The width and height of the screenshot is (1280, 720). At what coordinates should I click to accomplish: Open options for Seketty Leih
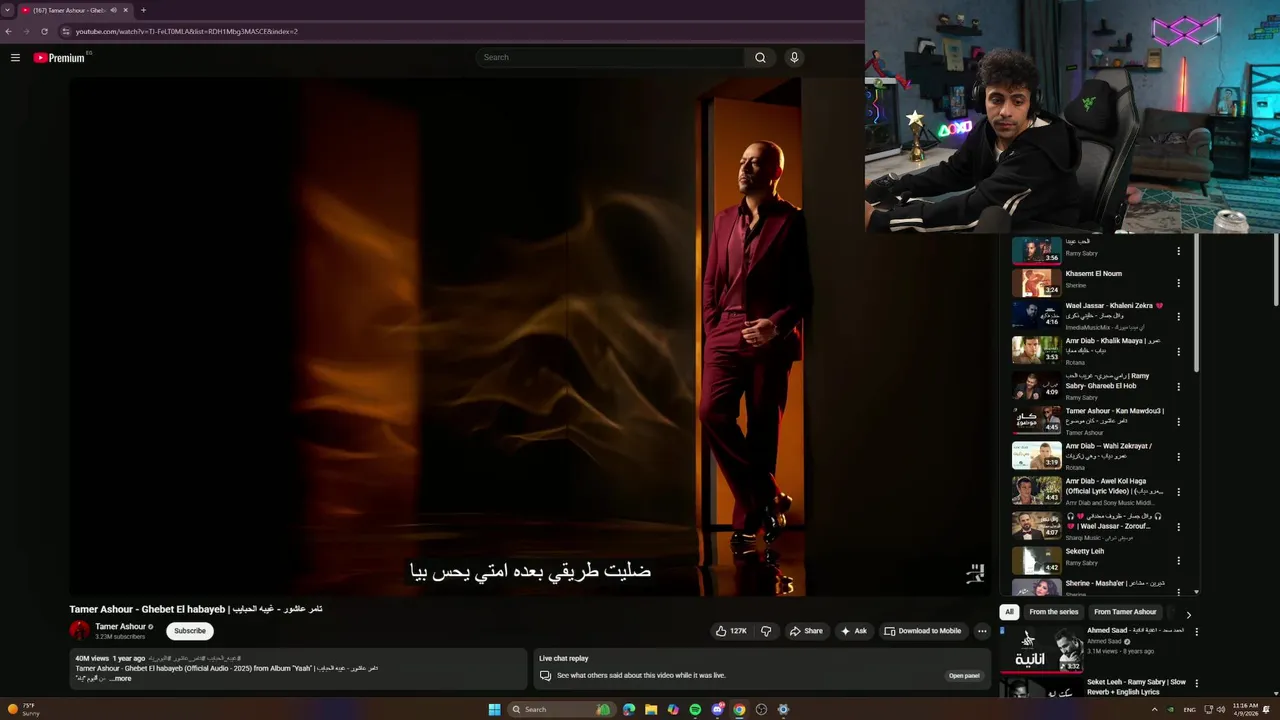pos(1178,561)
